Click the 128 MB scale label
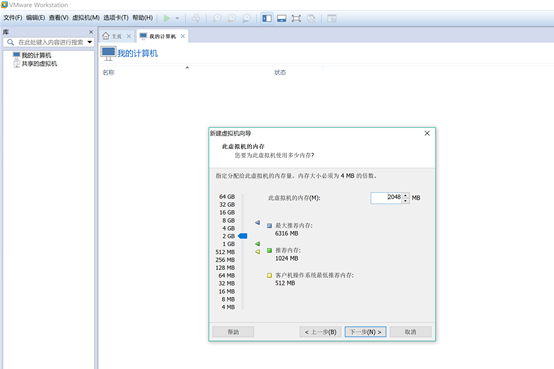Screen dimensions: 554x369 point(225,268)
